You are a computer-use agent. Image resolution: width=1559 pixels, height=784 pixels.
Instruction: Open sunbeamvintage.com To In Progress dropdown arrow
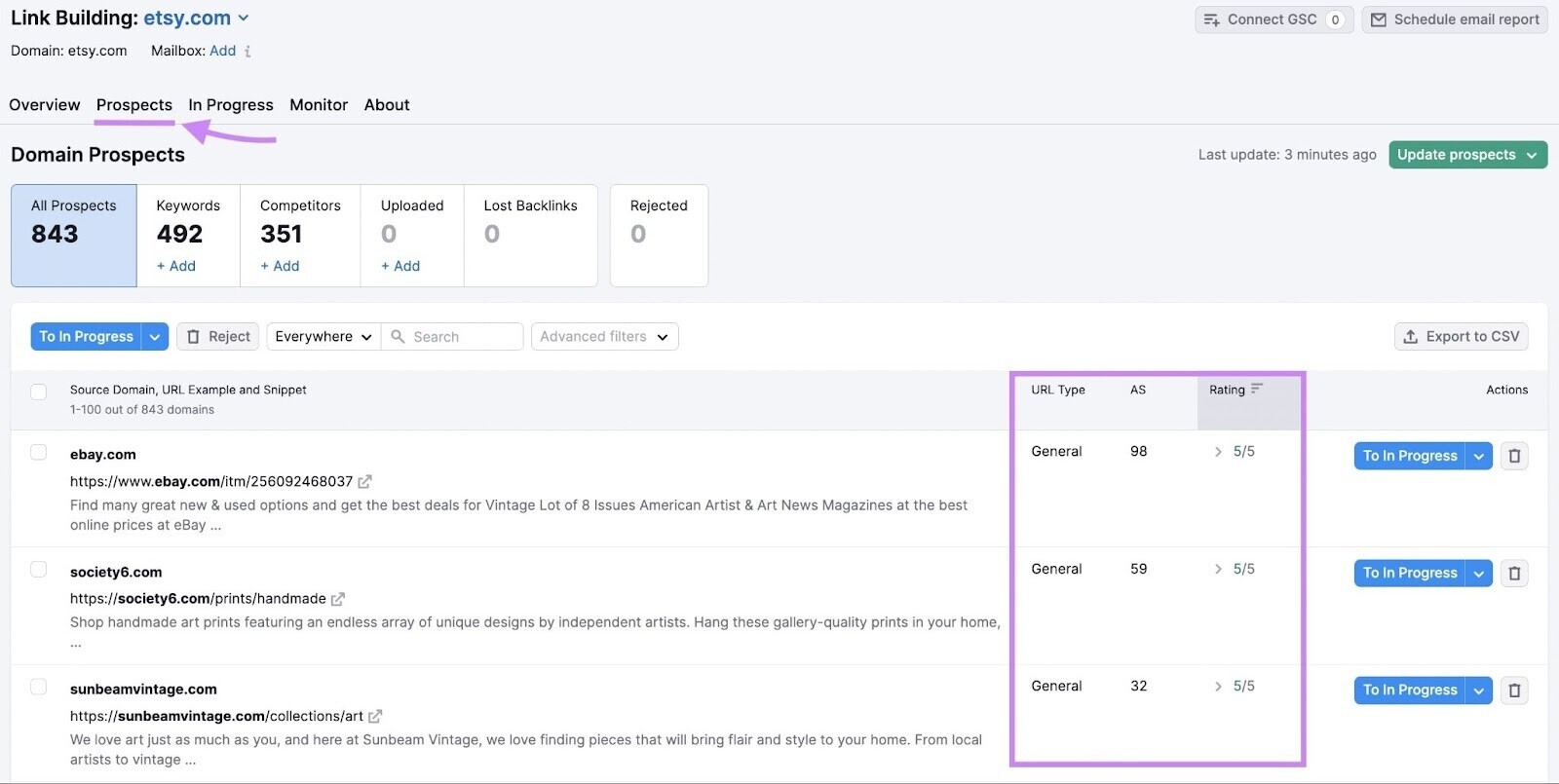(1479, 691)
